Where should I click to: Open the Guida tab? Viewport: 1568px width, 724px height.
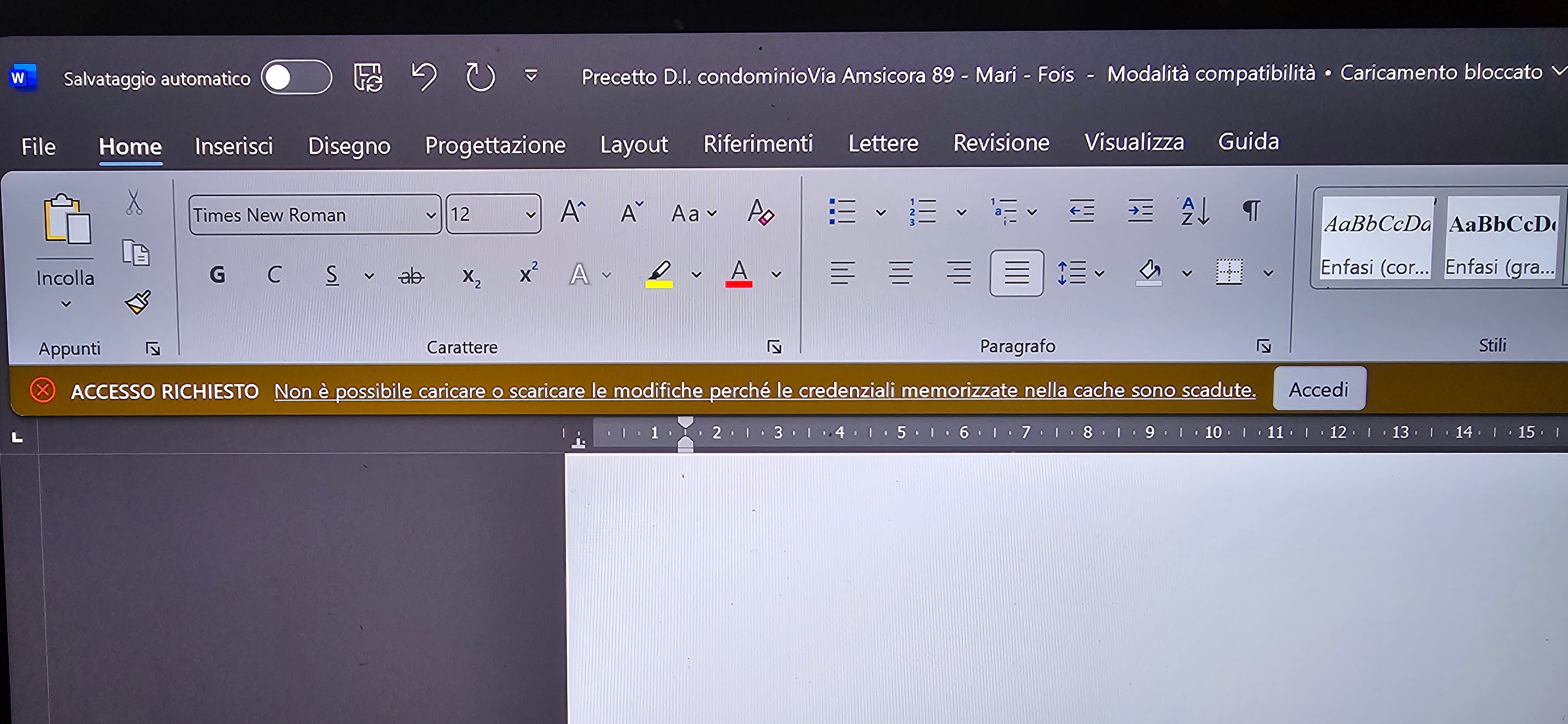click(1249, 141)
